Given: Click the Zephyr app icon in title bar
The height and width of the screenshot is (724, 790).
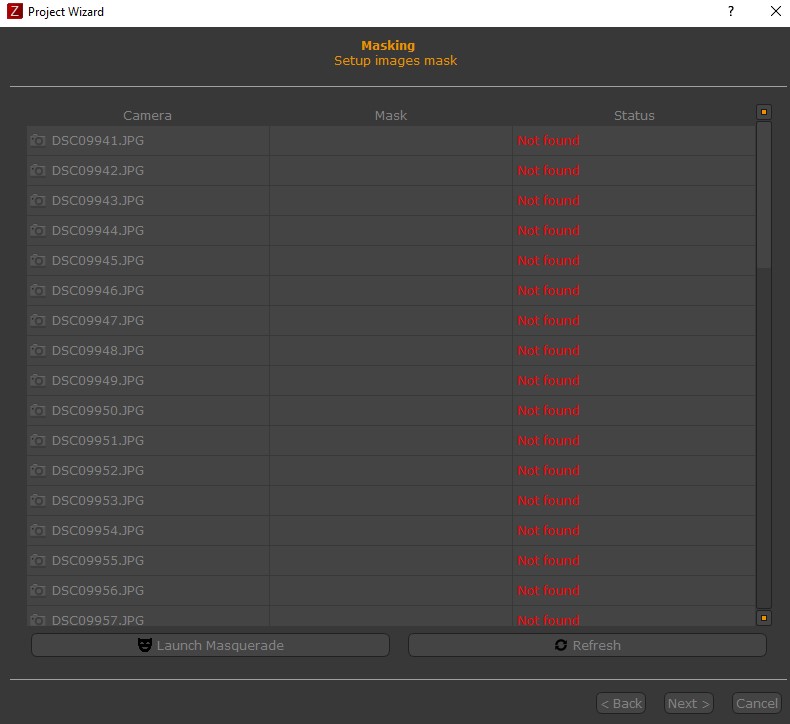Looking at the screenshot, I should pos(14,12).
